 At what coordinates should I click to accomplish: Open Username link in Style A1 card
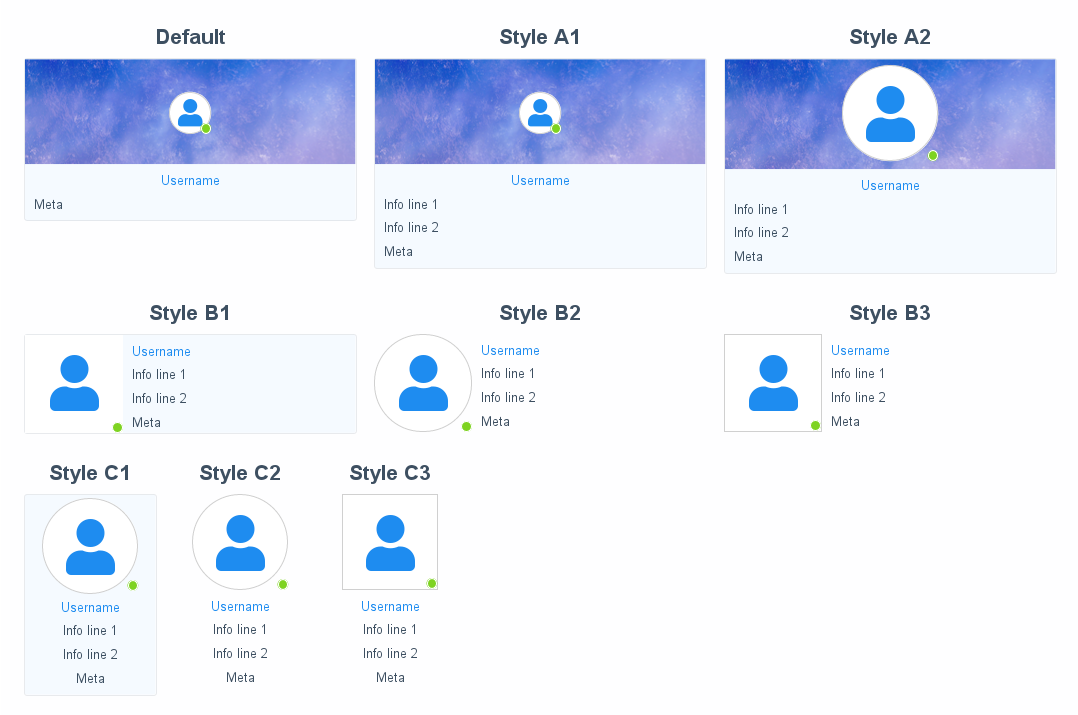click(x=540, y=181)
